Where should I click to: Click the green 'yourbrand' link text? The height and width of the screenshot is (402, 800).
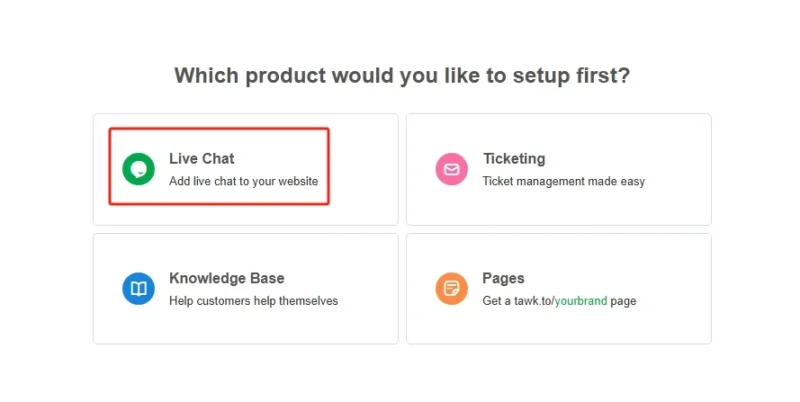[x=581, y=301]
